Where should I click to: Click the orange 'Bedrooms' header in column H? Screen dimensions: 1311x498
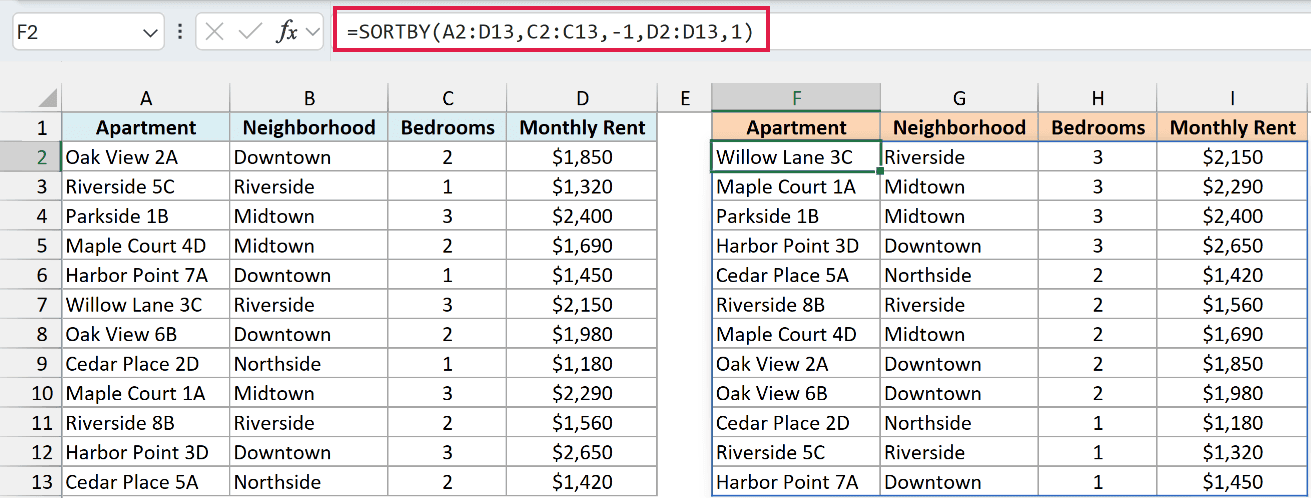[x=1097, y=127]
